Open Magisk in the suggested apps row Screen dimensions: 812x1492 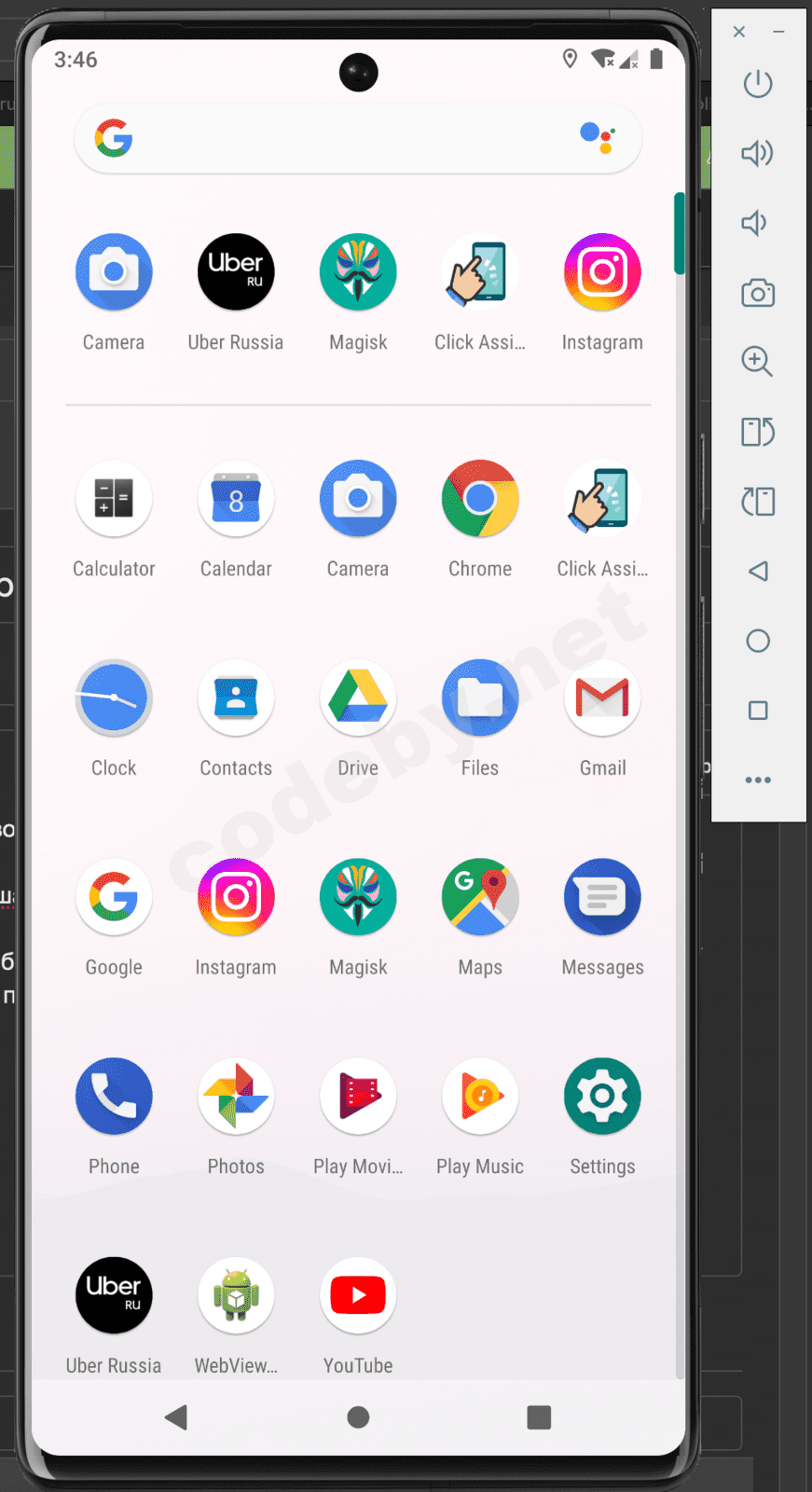click(x=358, y=272)
